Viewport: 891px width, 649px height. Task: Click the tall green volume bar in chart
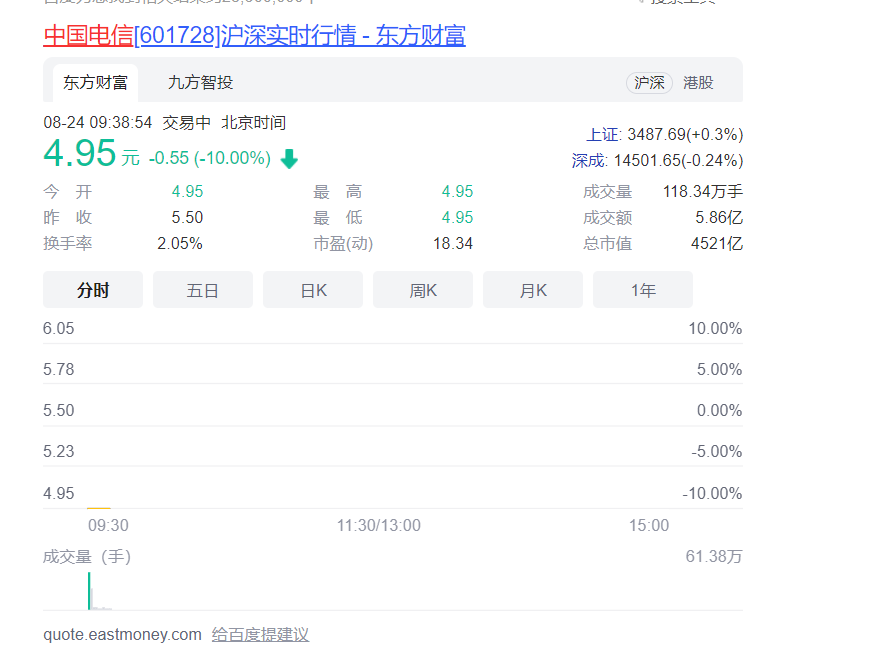click(x=89, y=591)
